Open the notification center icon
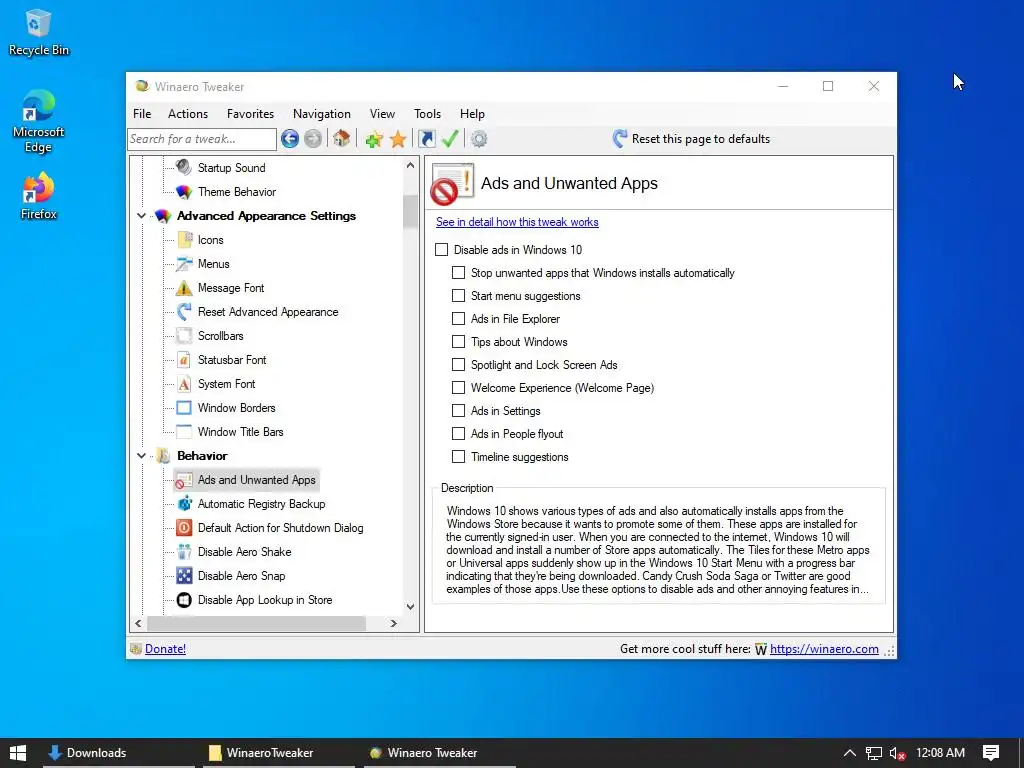 991,753
